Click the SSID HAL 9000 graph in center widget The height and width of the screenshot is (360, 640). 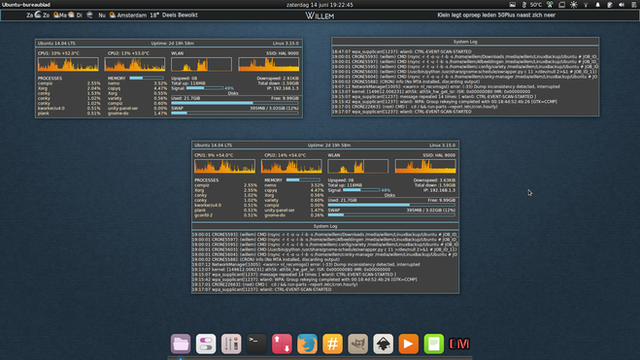(x=425, y=166)
